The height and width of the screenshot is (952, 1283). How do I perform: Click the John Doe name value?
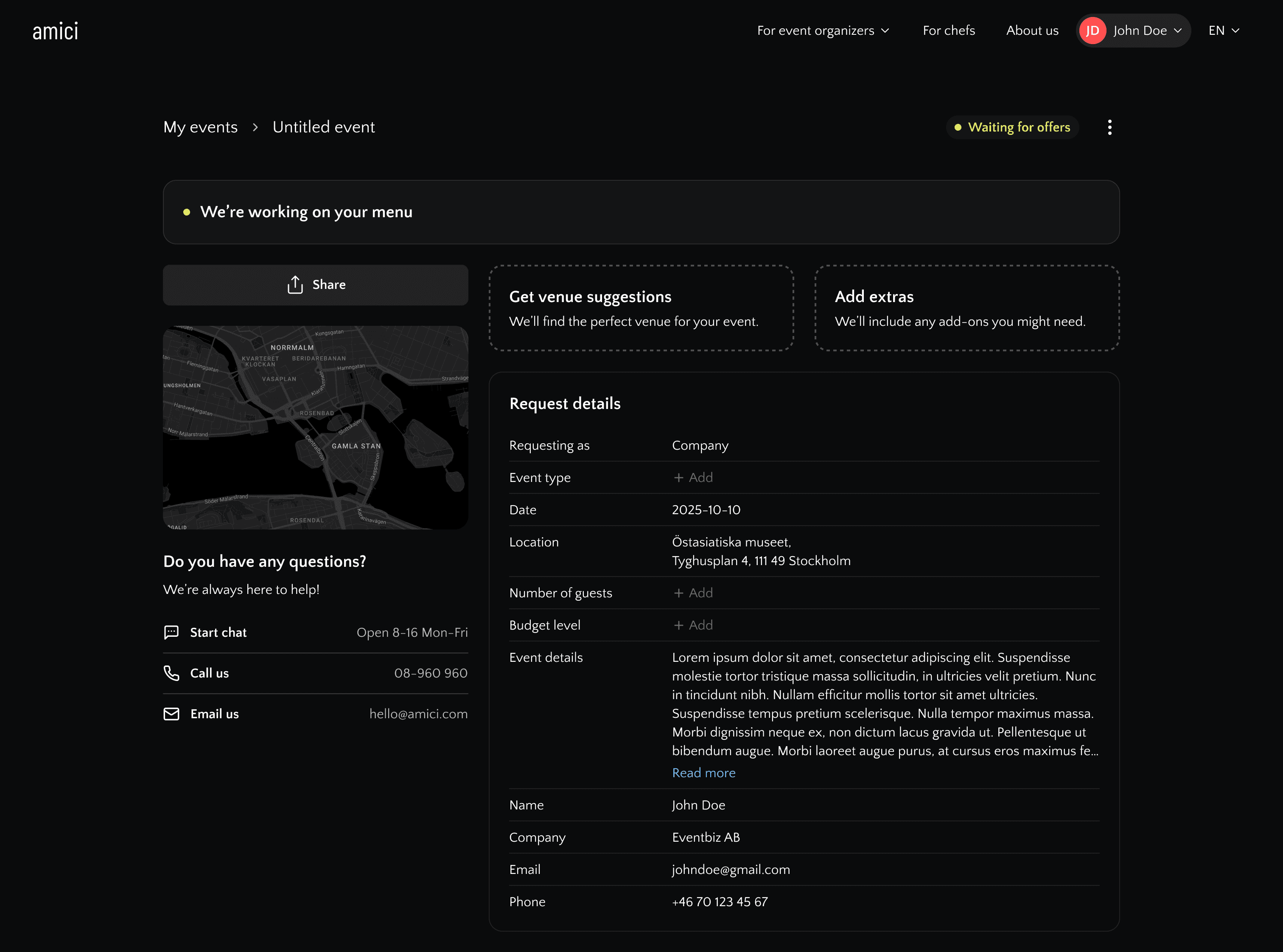pos(698,805)
